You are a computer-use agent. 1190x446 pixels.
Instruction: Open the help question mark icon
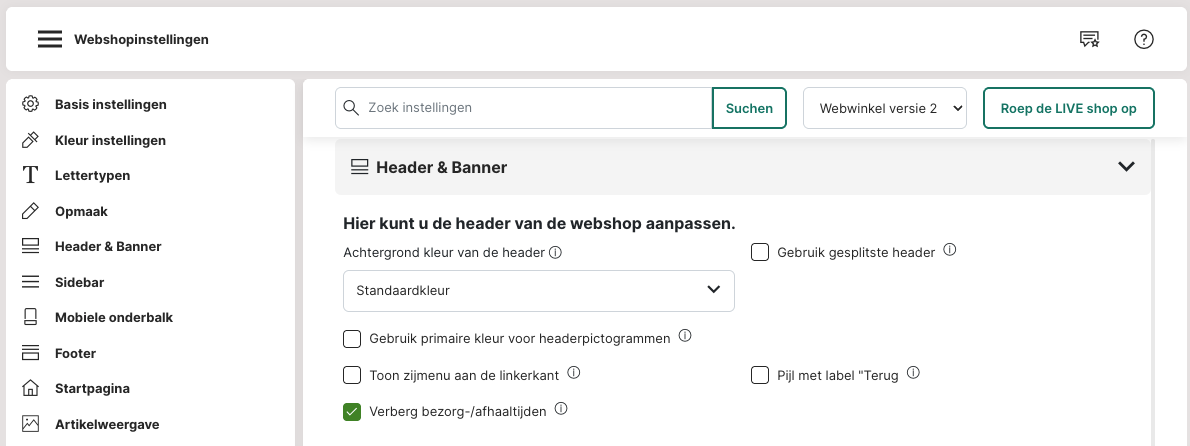[x=1144, y=40]
